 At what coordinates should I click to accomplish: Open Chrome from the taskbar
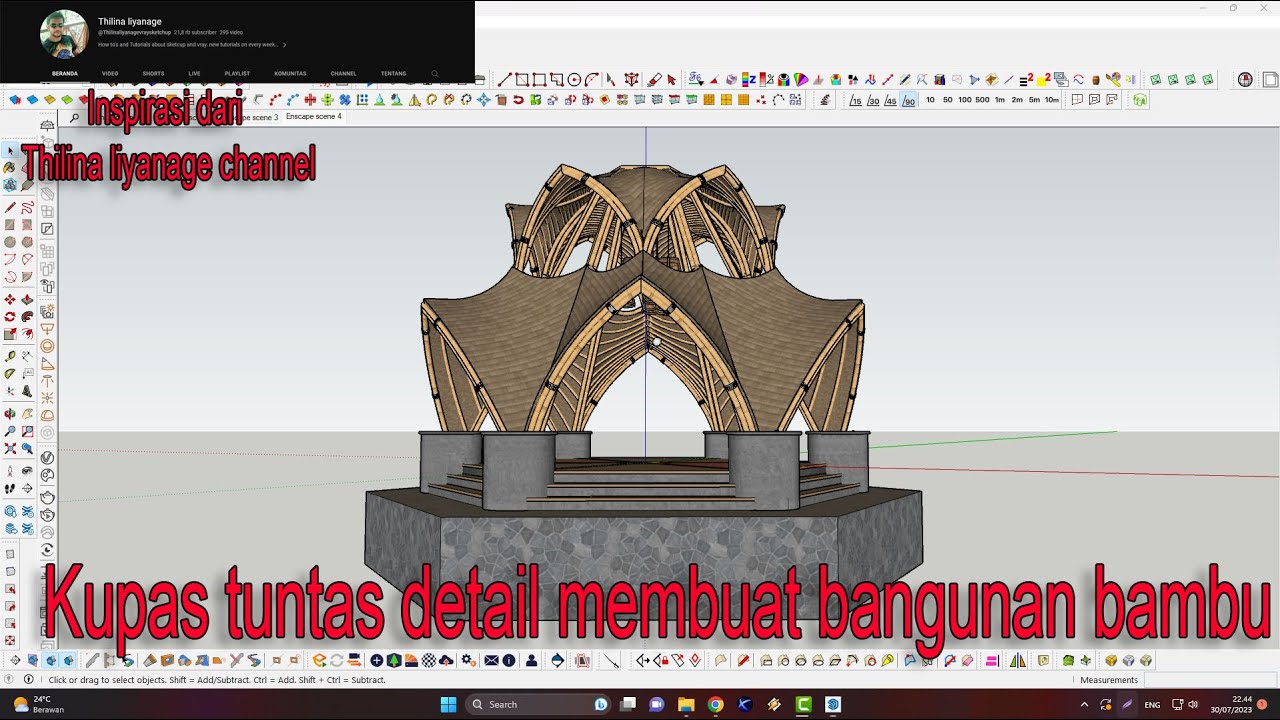click(715, 704)
